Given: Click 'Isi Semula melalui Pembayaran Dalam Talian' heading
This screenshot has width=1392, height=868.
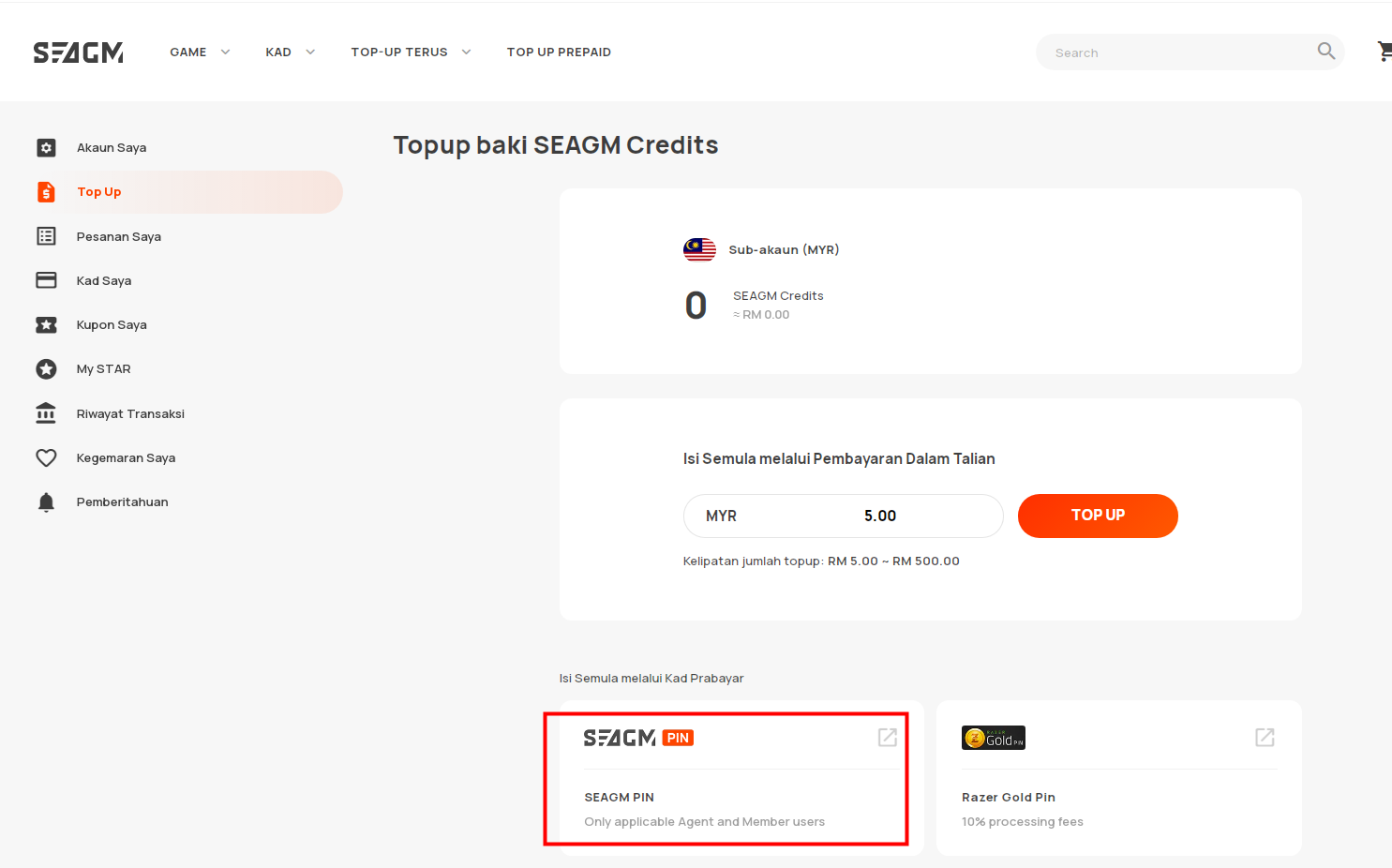Looking at the screenshot, I should coord(839,459).
